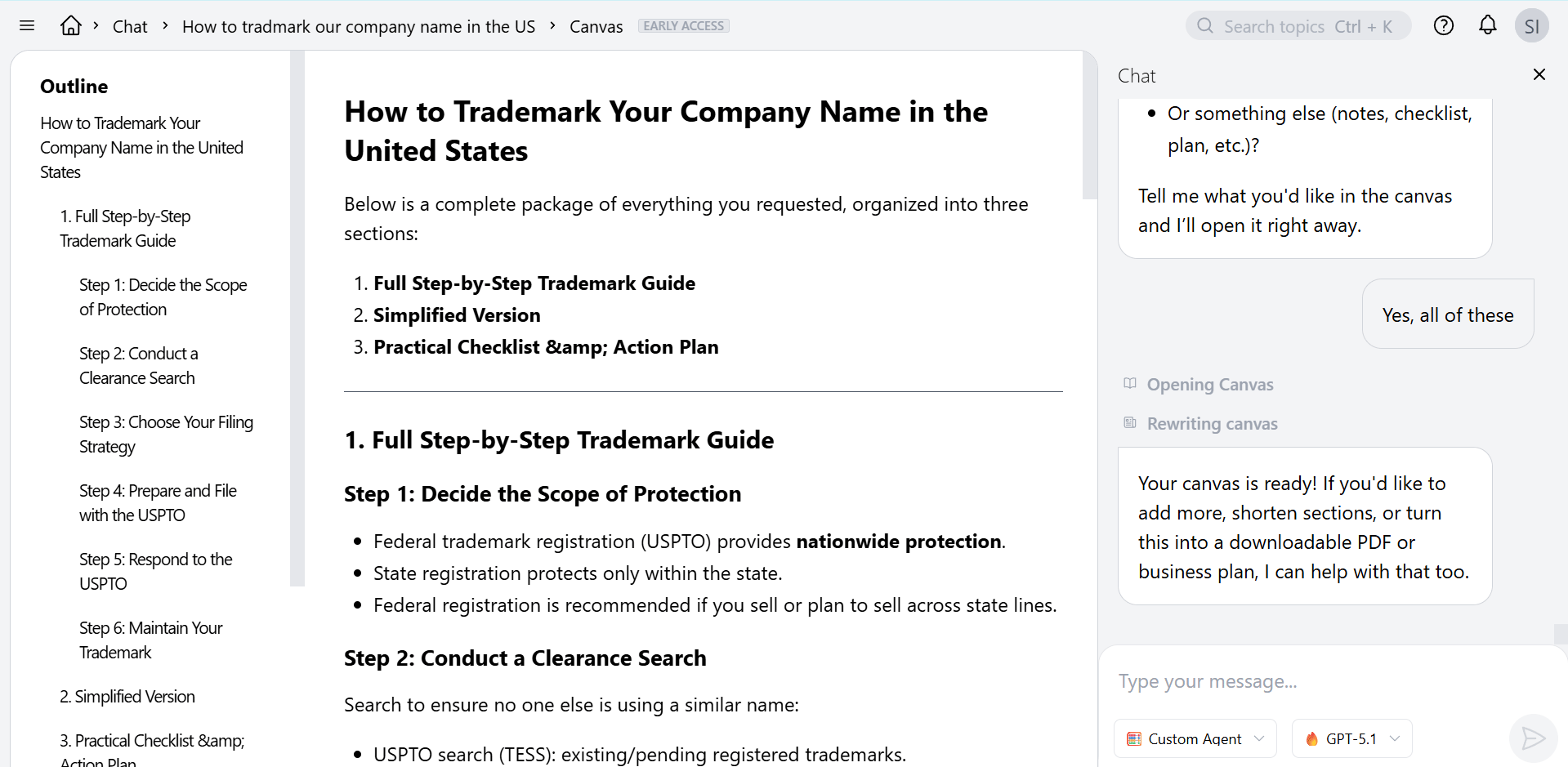The width and height of the screenshot is (1568, 767).
Task: Open the help question mark icon
Action: pos(1444,26)
